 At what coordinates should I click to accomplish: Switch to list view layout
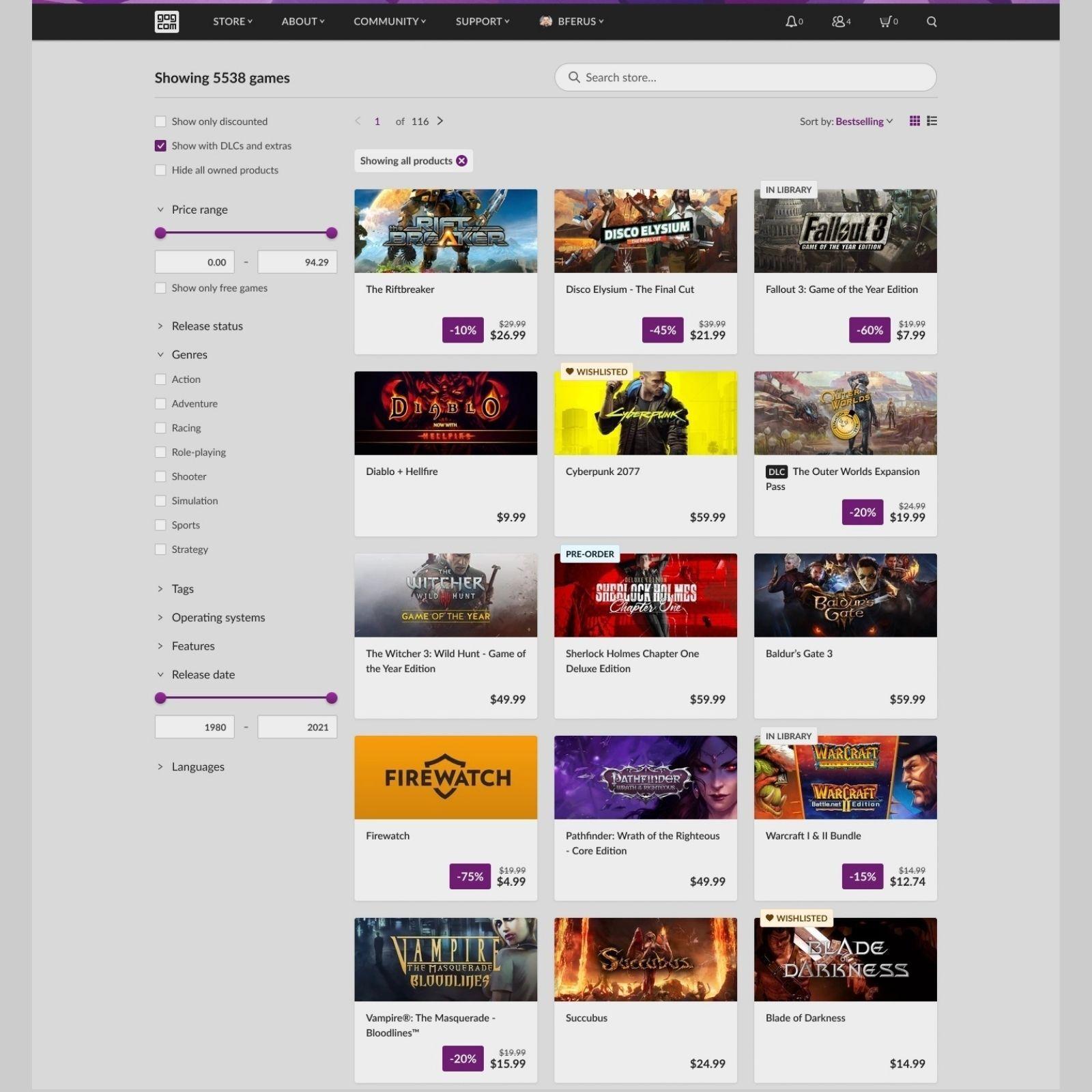932,121
